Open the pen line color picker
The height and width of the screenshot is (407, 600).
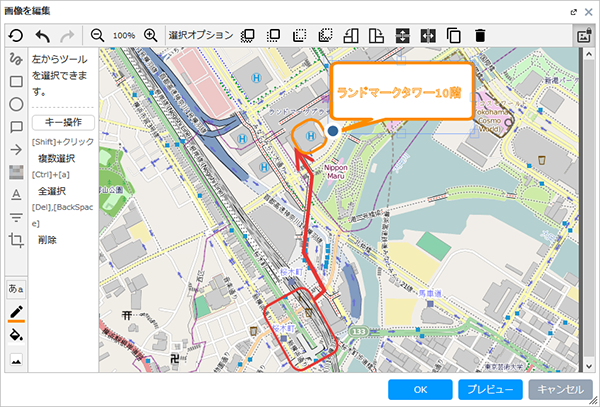pos(16,313)
